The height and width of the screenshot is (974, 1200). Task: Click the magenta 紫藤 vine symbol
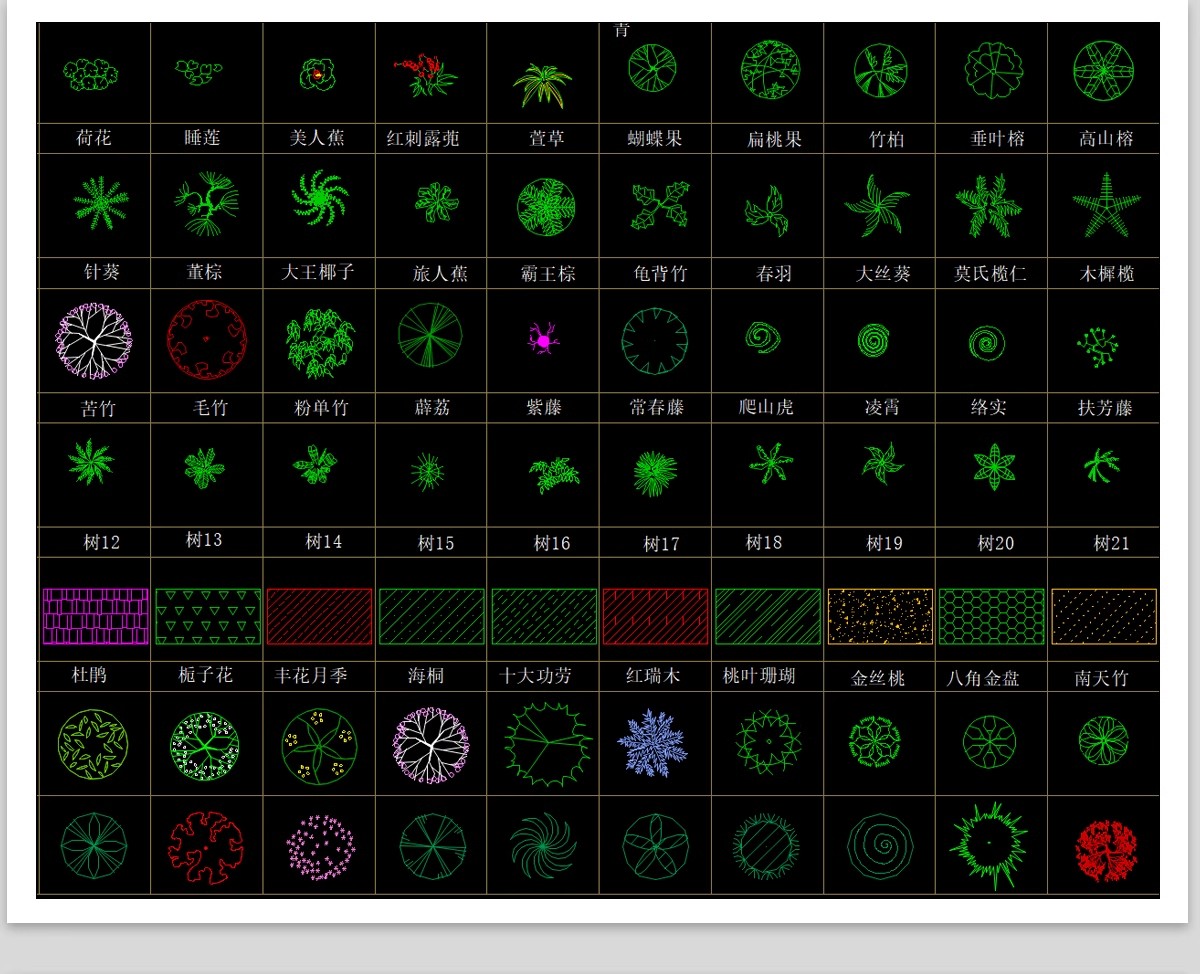[x=544, y=341]
